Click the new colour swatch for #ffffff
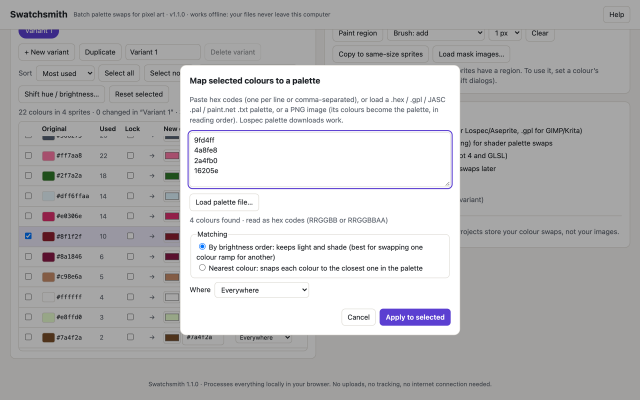Screen dimensions: 640x400 (171, 297)
